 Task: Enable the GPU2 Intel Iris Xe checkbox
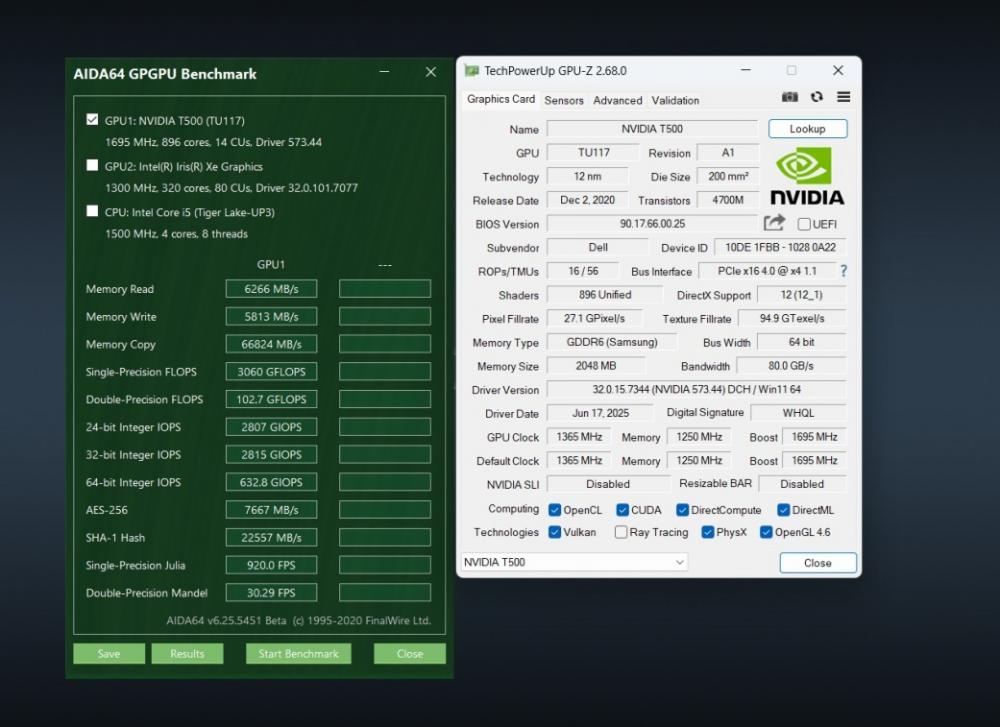[93, 166]
